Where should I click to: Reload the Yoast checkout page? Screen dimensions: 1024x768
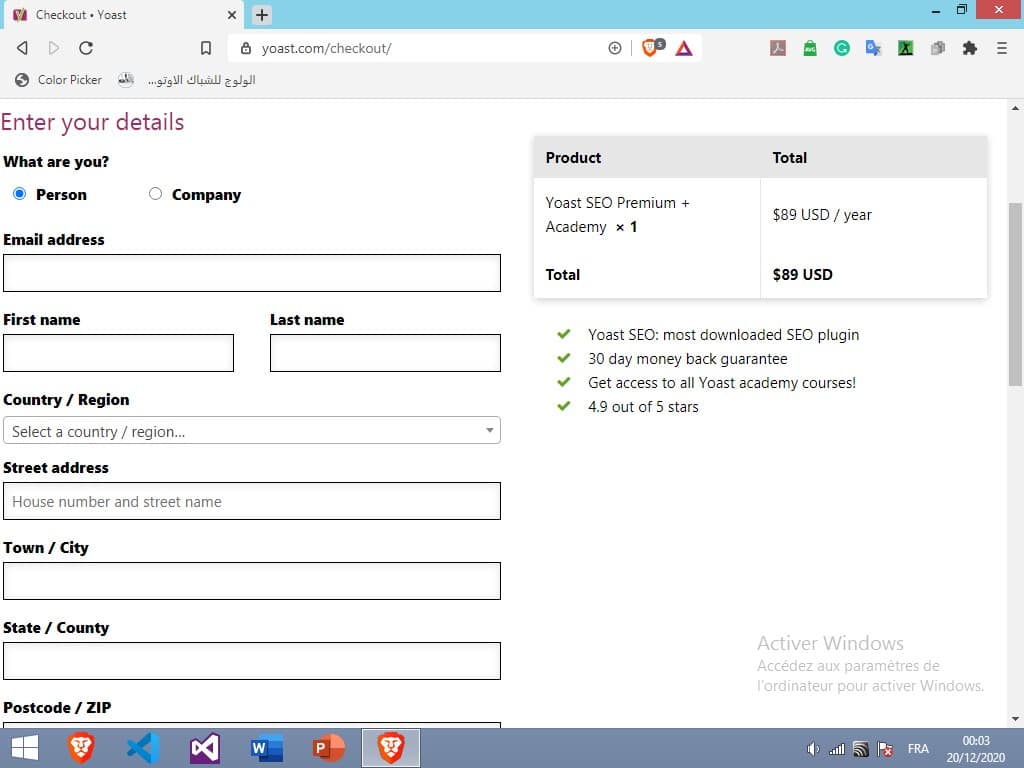click(x=86, y=48)
